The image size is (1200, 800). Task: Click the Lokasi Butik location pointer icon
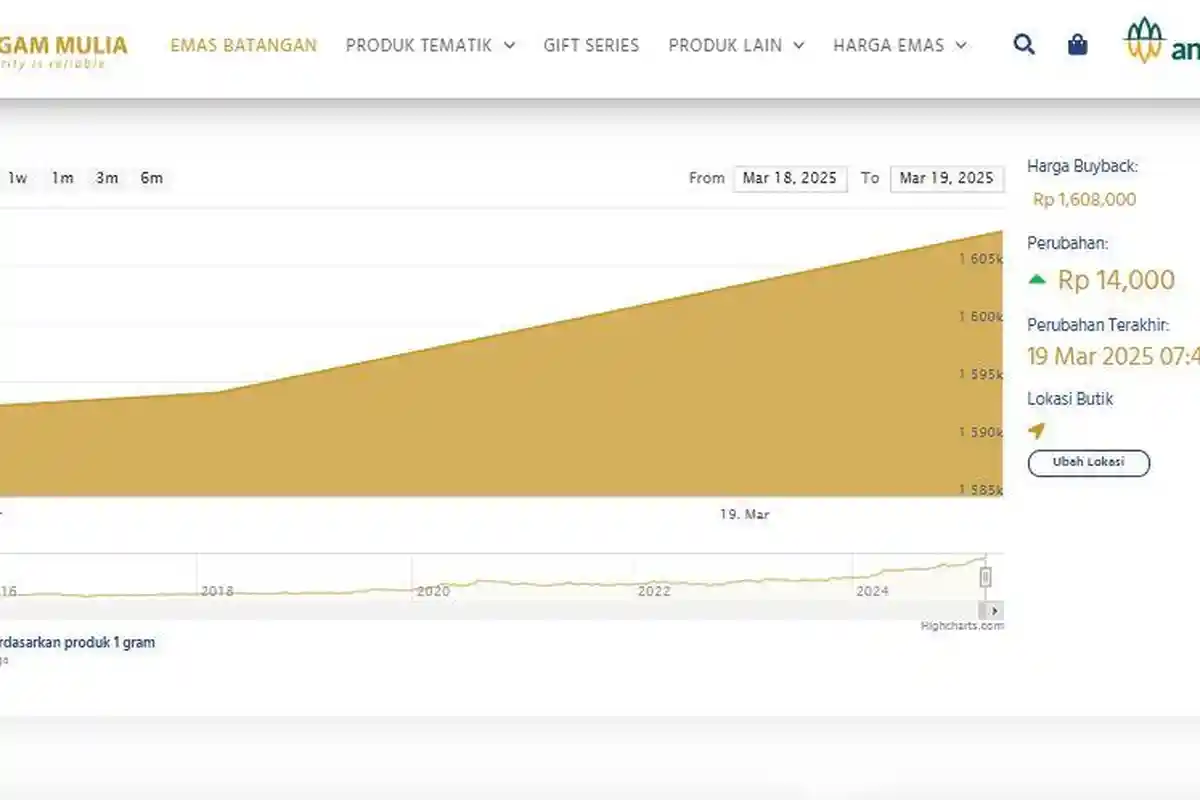pos(1039,430)
